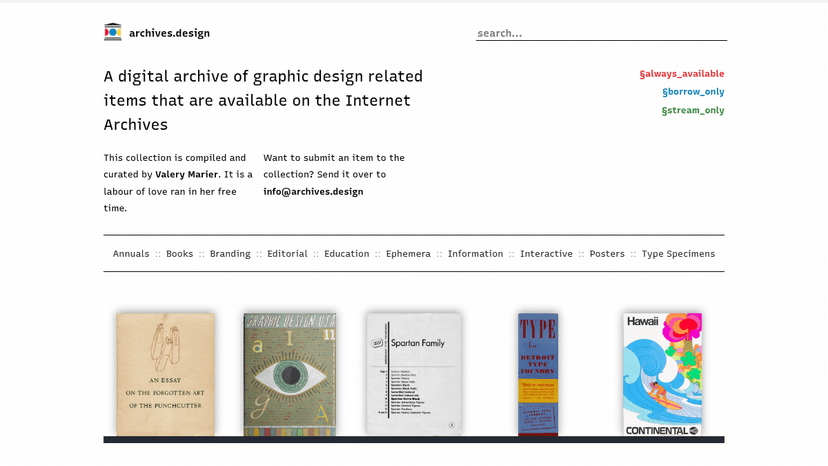The image size is (828, 466).
Task: Open the Valery Marier curator link
Action: [x=186, y=174]
